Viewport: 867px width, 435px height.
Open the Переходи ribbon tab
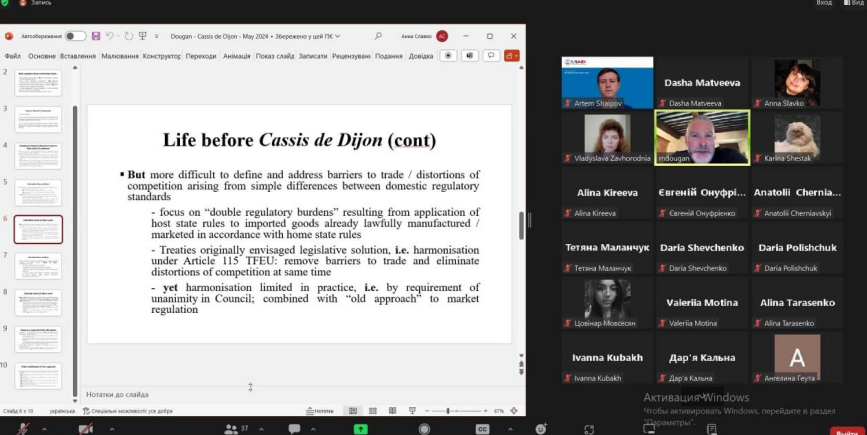click(x=201, y=56)
